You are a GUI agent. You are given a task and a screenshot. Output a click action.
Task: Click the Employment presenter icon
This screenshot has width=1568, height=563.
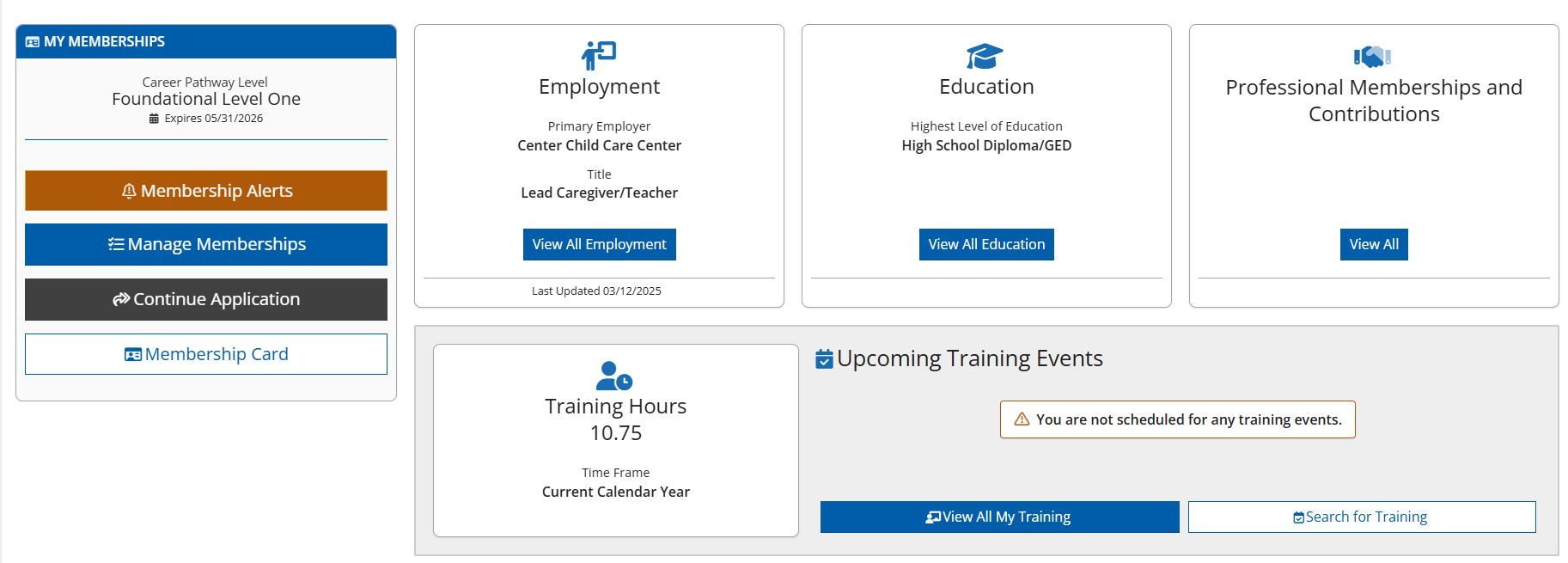(599, 56)
